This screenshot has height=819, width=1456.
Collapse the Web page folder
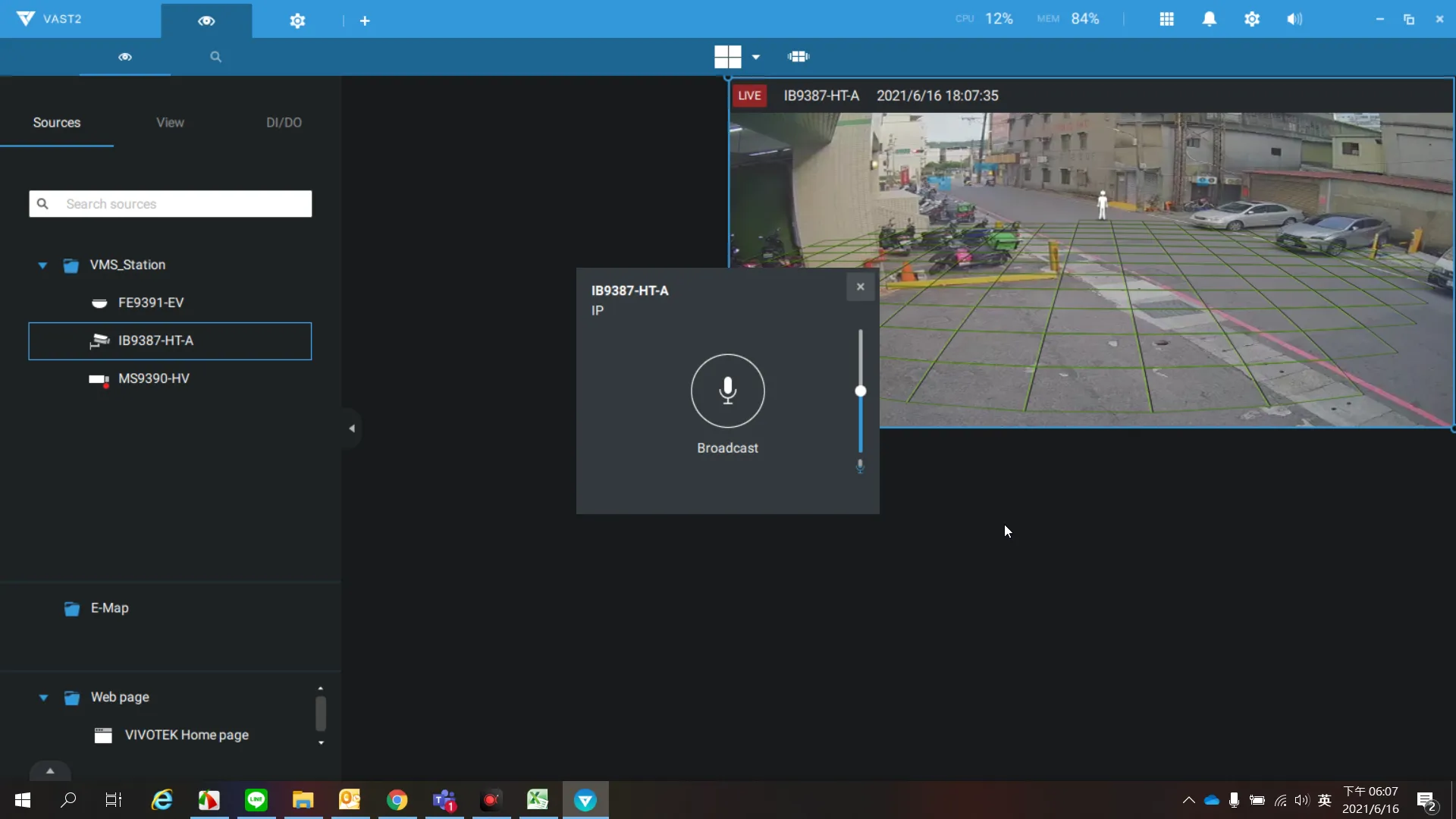tap(43, 698)
